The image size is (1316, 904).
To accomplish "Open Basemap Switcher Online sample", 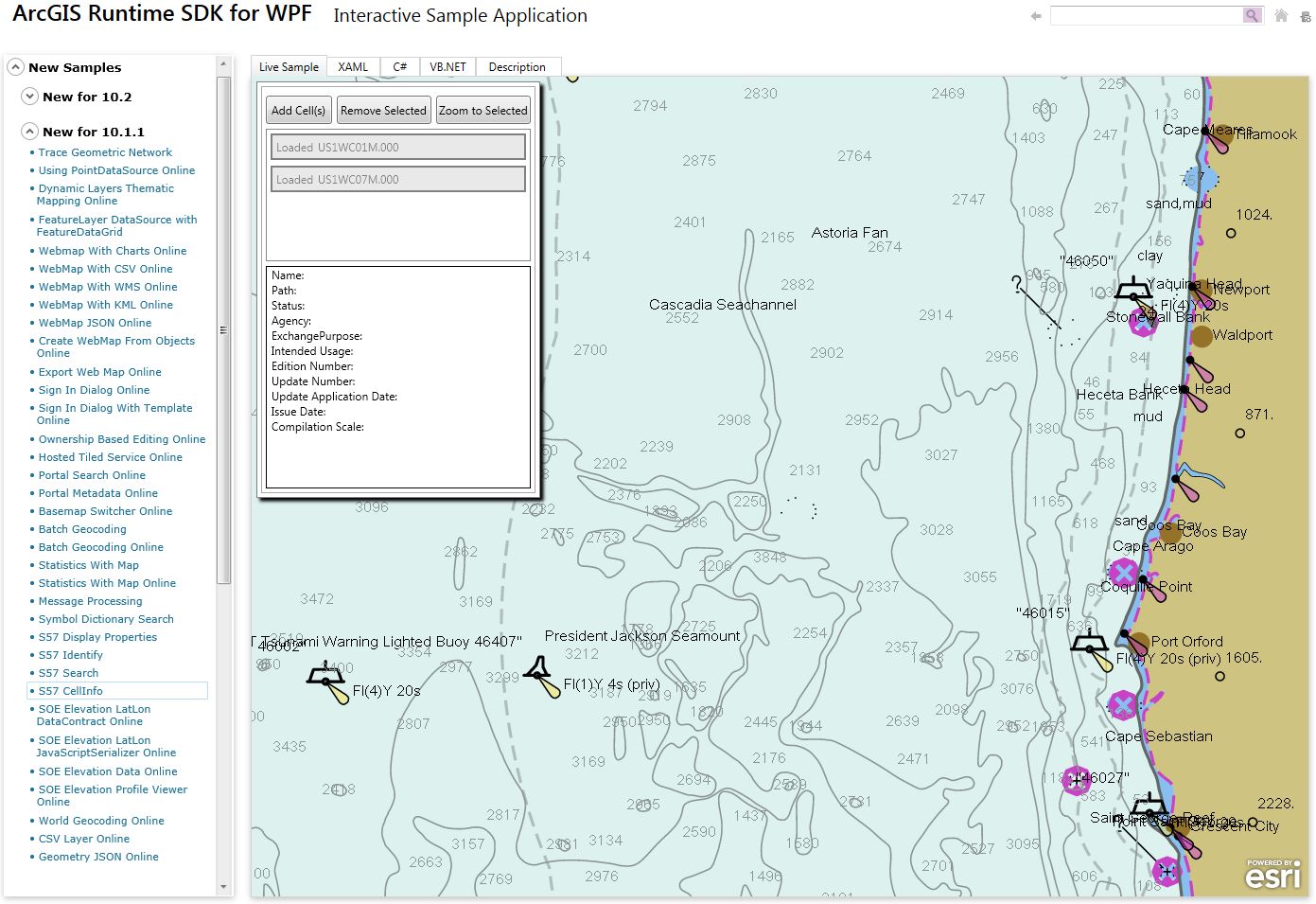I will coord(105,511).
